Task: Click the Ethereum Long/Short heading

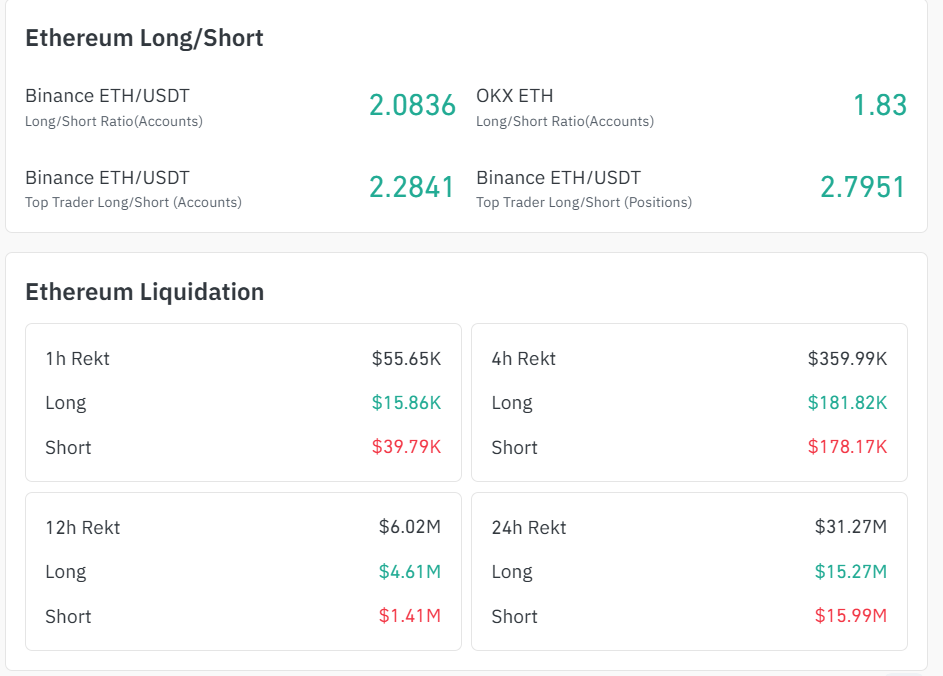Action: pyautogui.click(x=144, y=38)
